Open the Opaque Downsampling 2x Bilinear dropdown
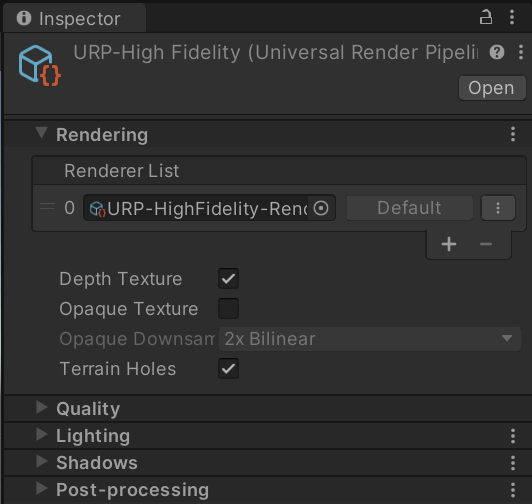 coord(370,339)
